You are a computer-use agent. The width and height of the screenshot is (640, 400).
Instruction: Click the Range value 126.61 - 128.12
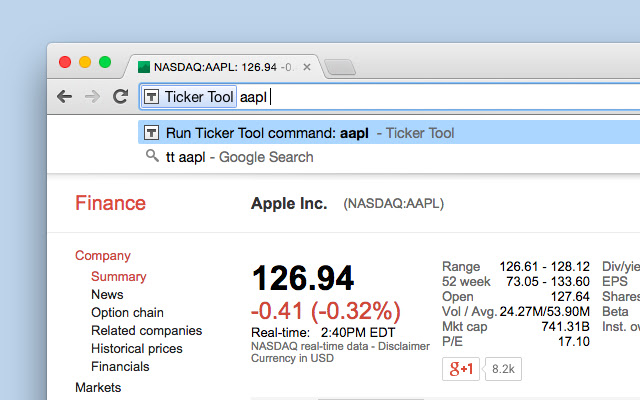544,267
